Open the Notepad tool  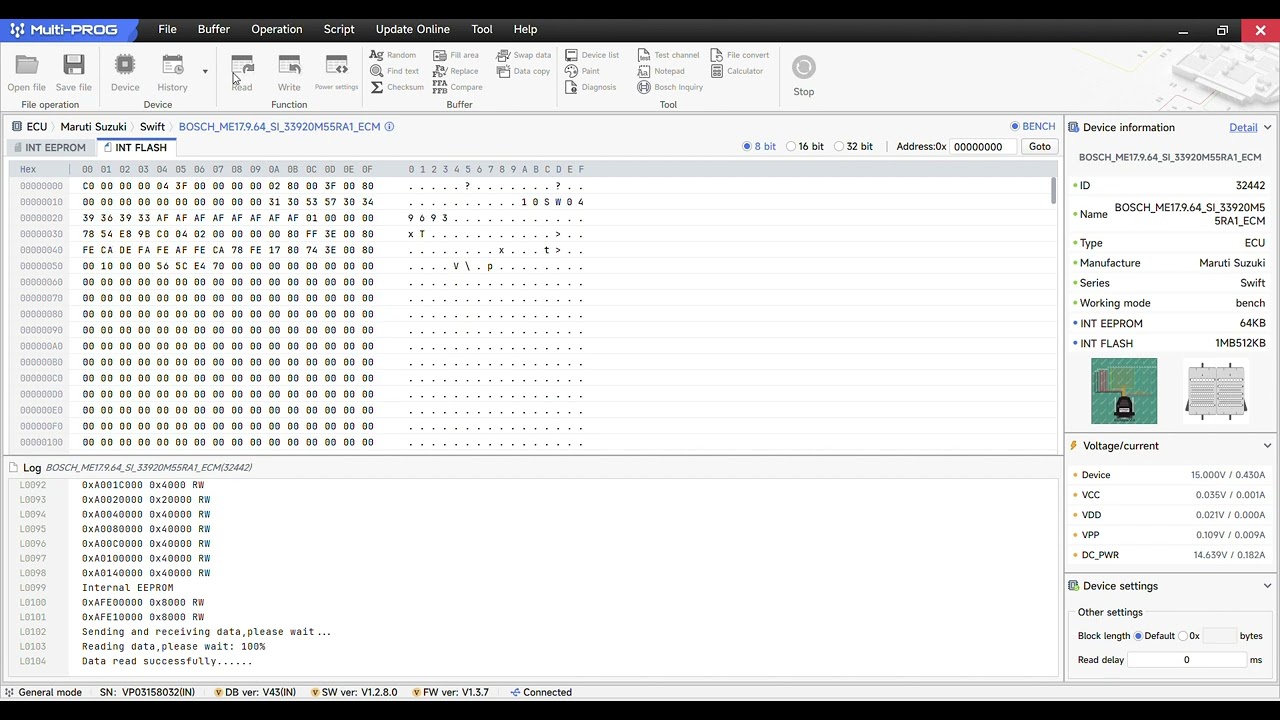click(661, 71)
